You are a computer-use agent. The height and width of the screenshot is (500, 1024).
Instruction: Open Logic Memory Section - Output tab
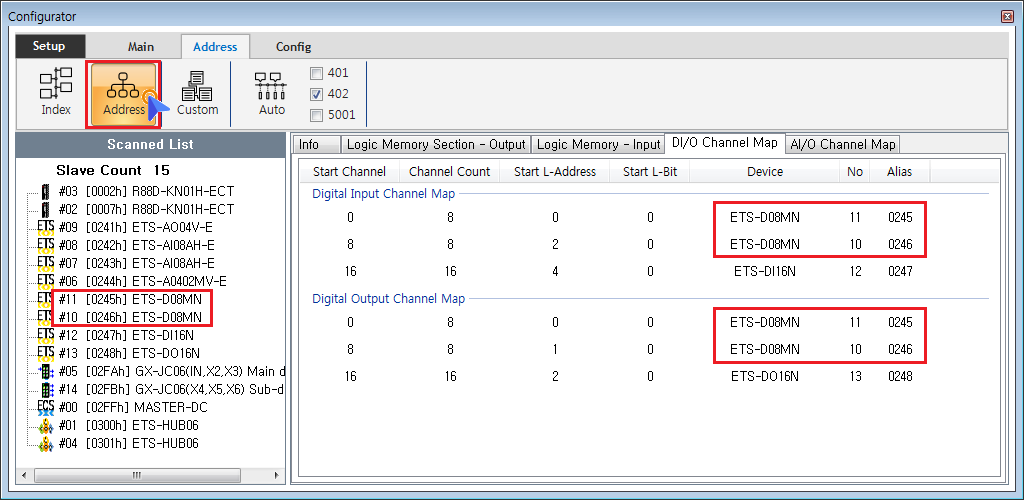pyautogui.click(x=435, y=144)
